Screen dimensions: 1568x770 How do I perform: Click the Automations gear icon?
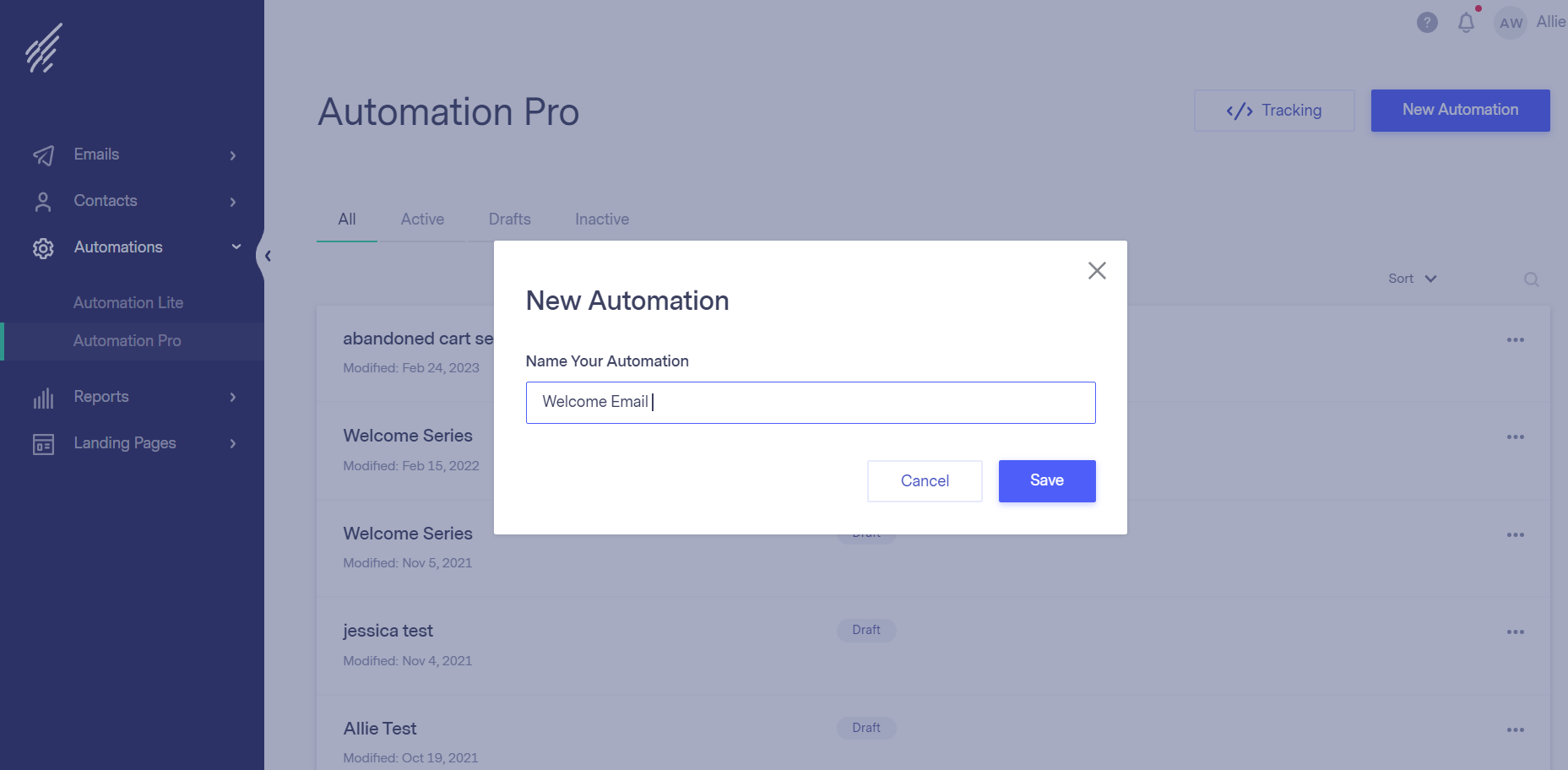[43, 248]
